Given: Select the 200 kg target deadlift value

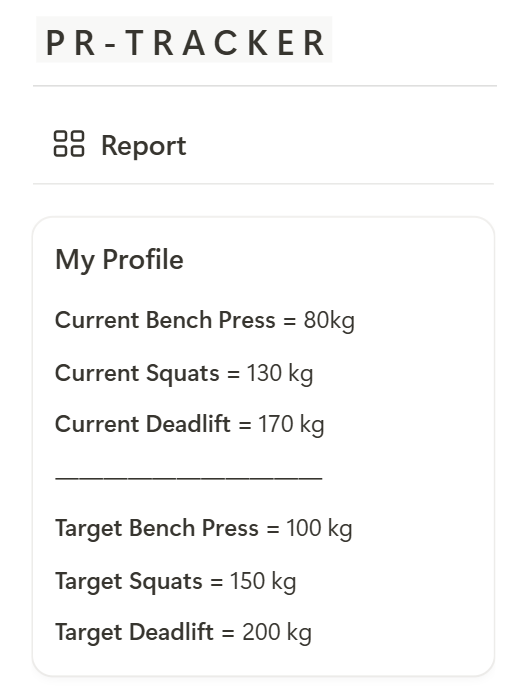Looking at the screenshot, I should pyautogui.click(x=277, y=633).
